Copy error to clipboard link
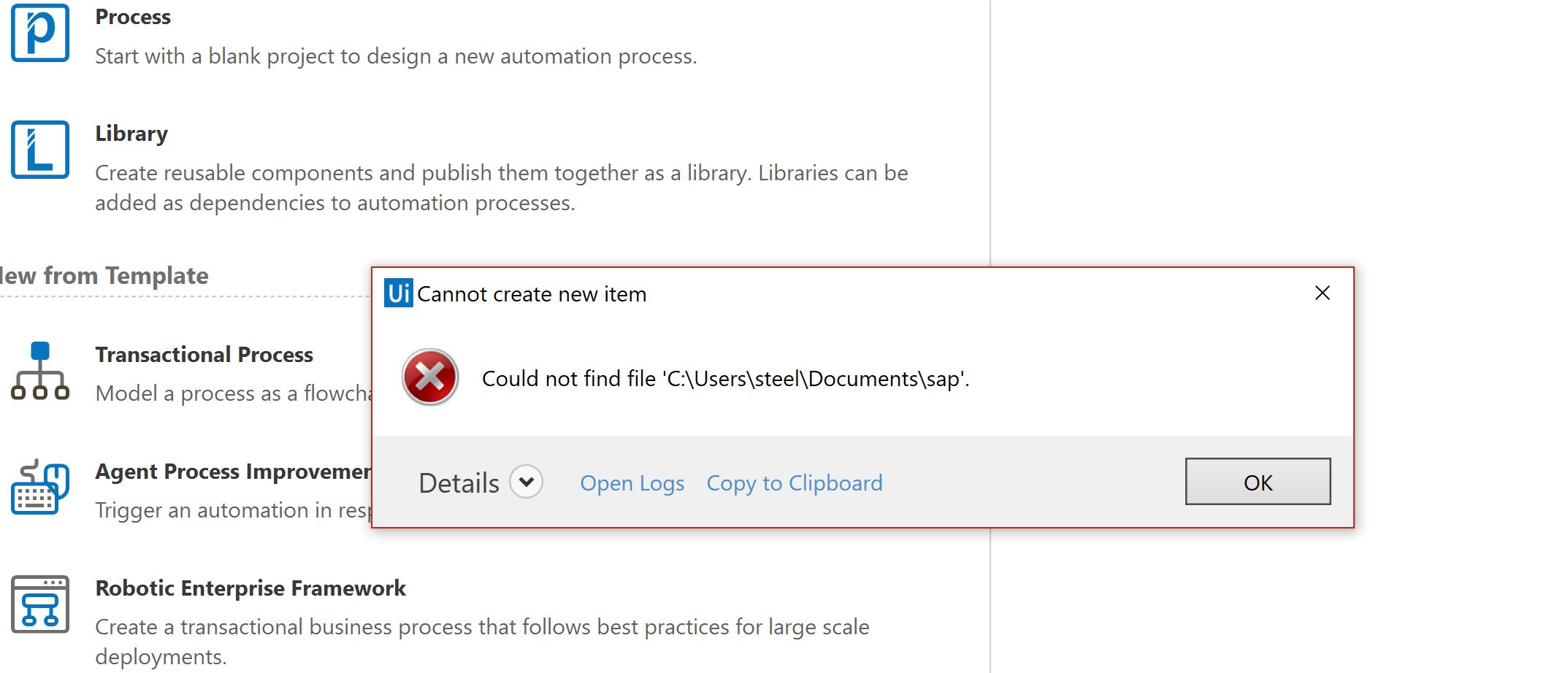This screenshot has width=1568, height=673. tap(795, 483)
